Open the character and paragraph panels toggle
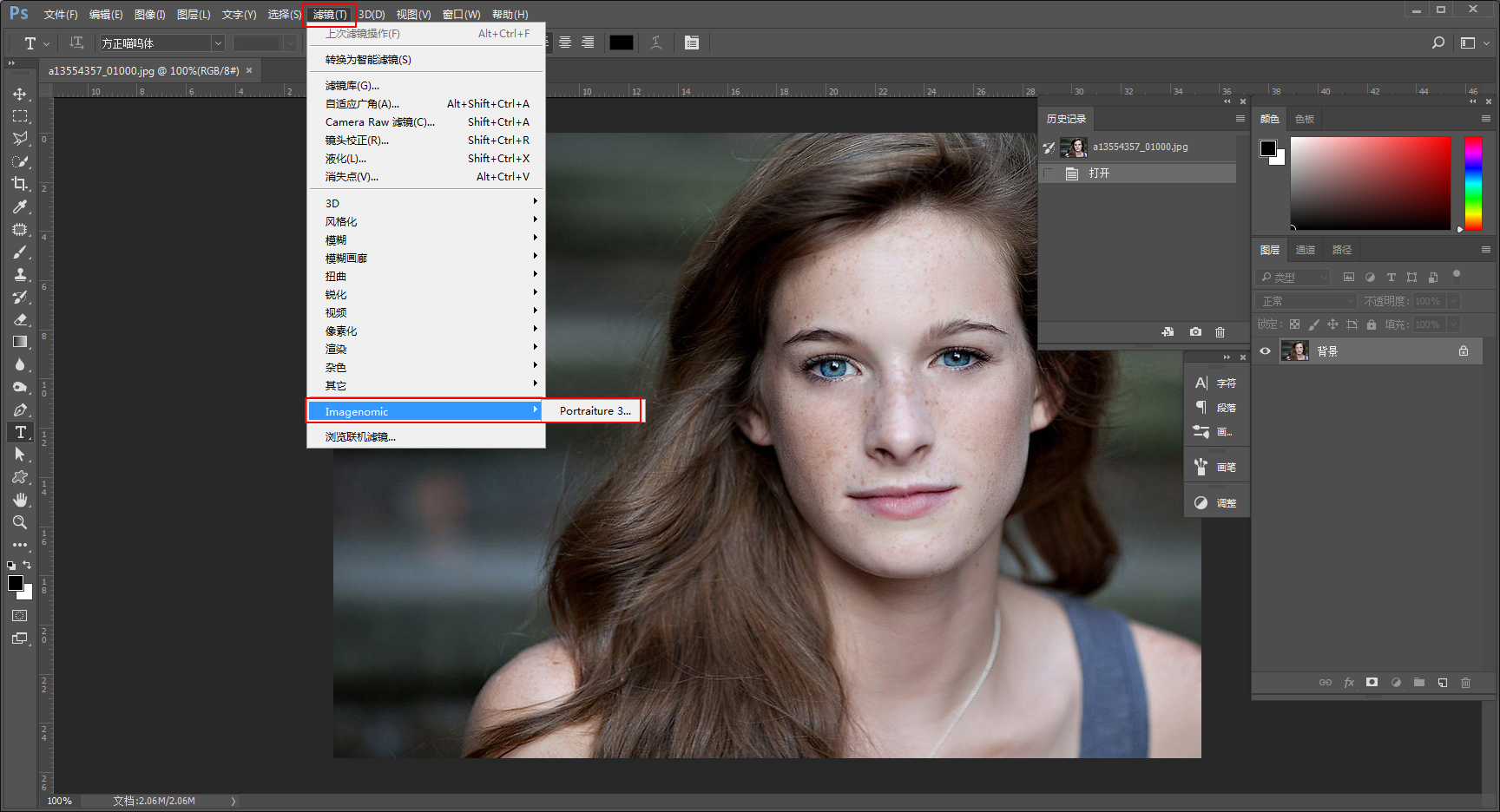This screenshot has height=812, width=1500. point(692,43)
